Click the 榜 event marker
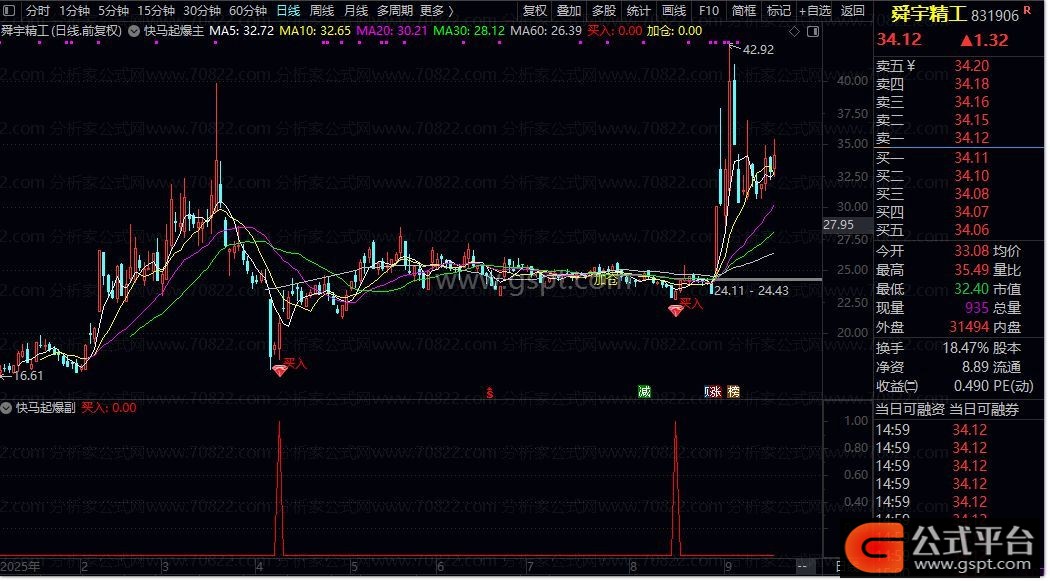 point(734,392)
